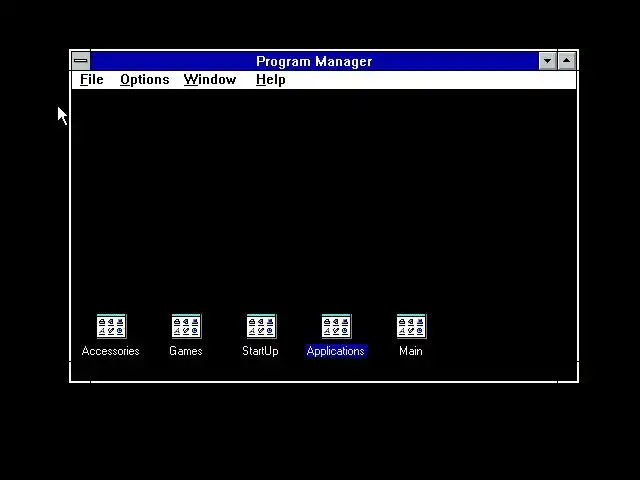This screenshot has height=480, width=640.
Task: Select the StartUp program group icon
Action: pos(262,326)
